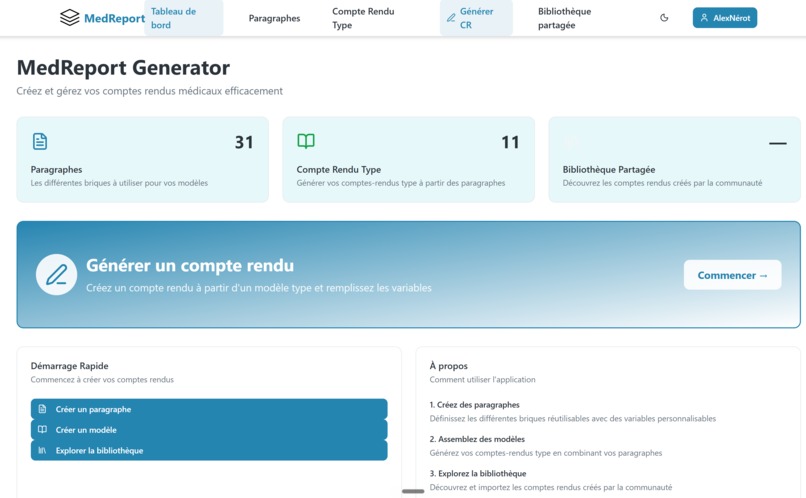Open the Bibliothèque partagée tab
This screenshot has height=498, width=806.
click(x=564, y=18)
